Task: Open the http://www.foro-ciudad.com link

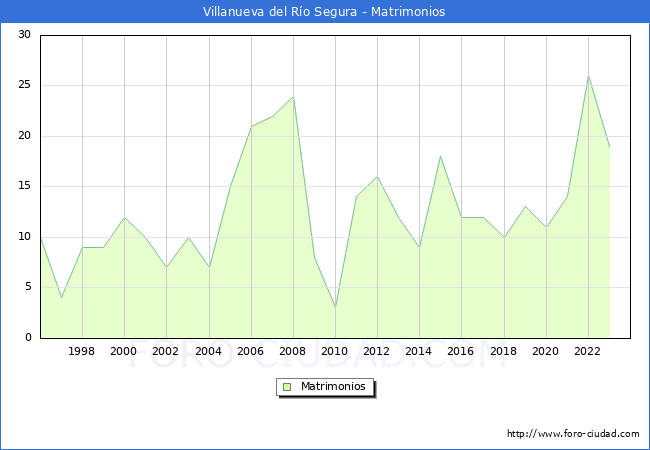Action: point(573,434)
